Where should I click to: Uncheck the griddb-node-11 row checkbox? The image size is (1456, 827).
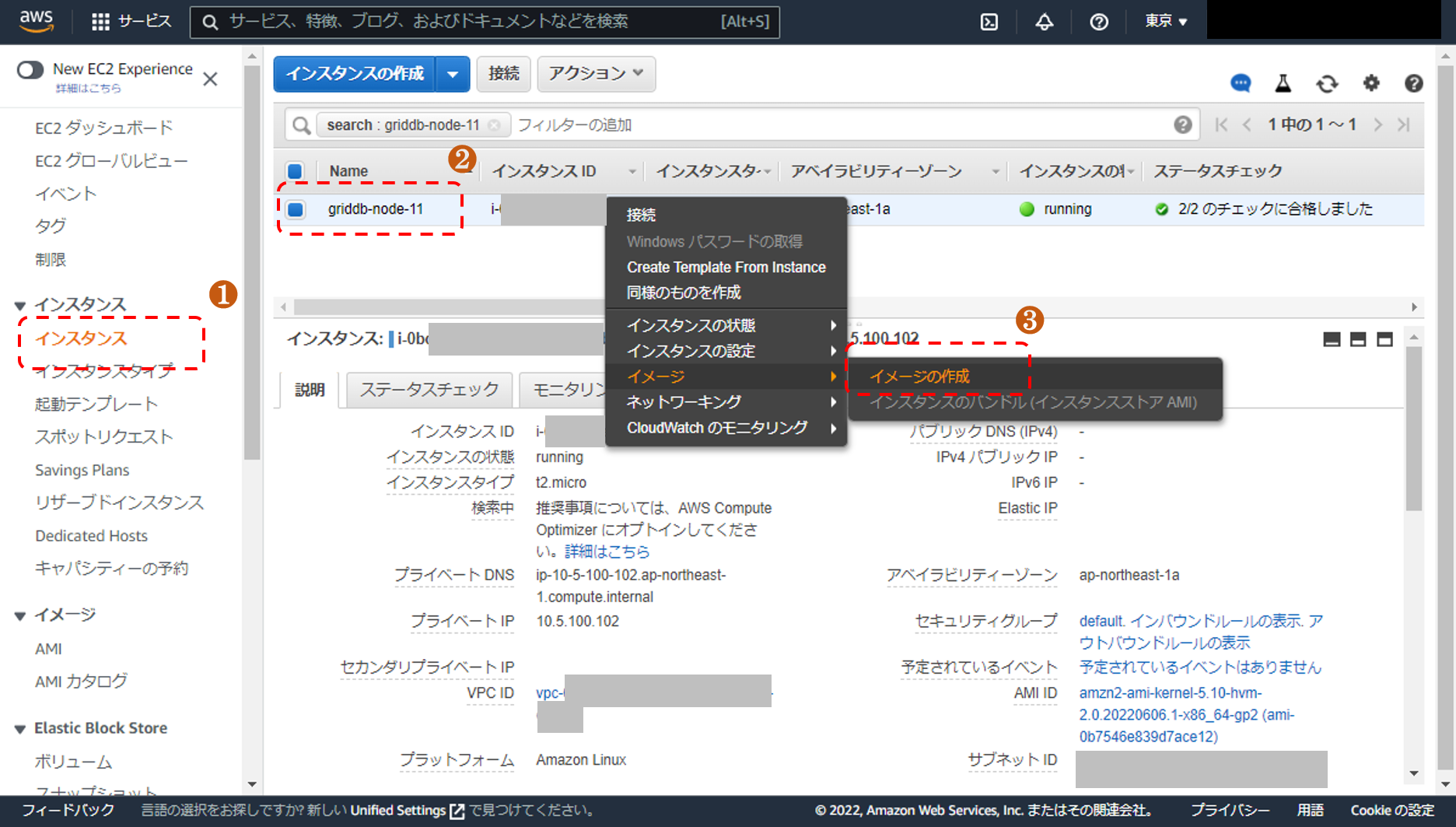click(x=296, y=209)
